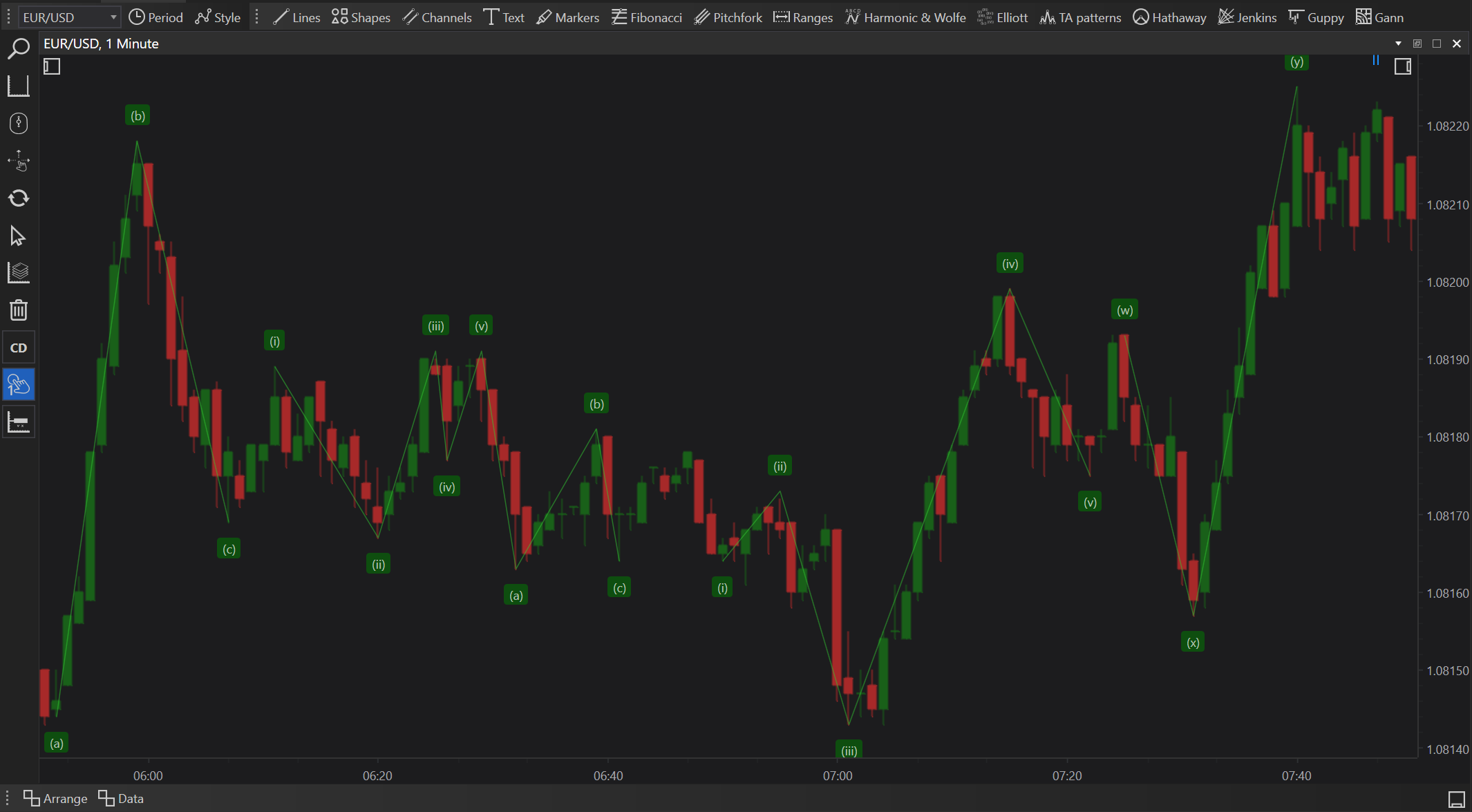Open the Fibonacci tools menu

[x=646, y=17]
